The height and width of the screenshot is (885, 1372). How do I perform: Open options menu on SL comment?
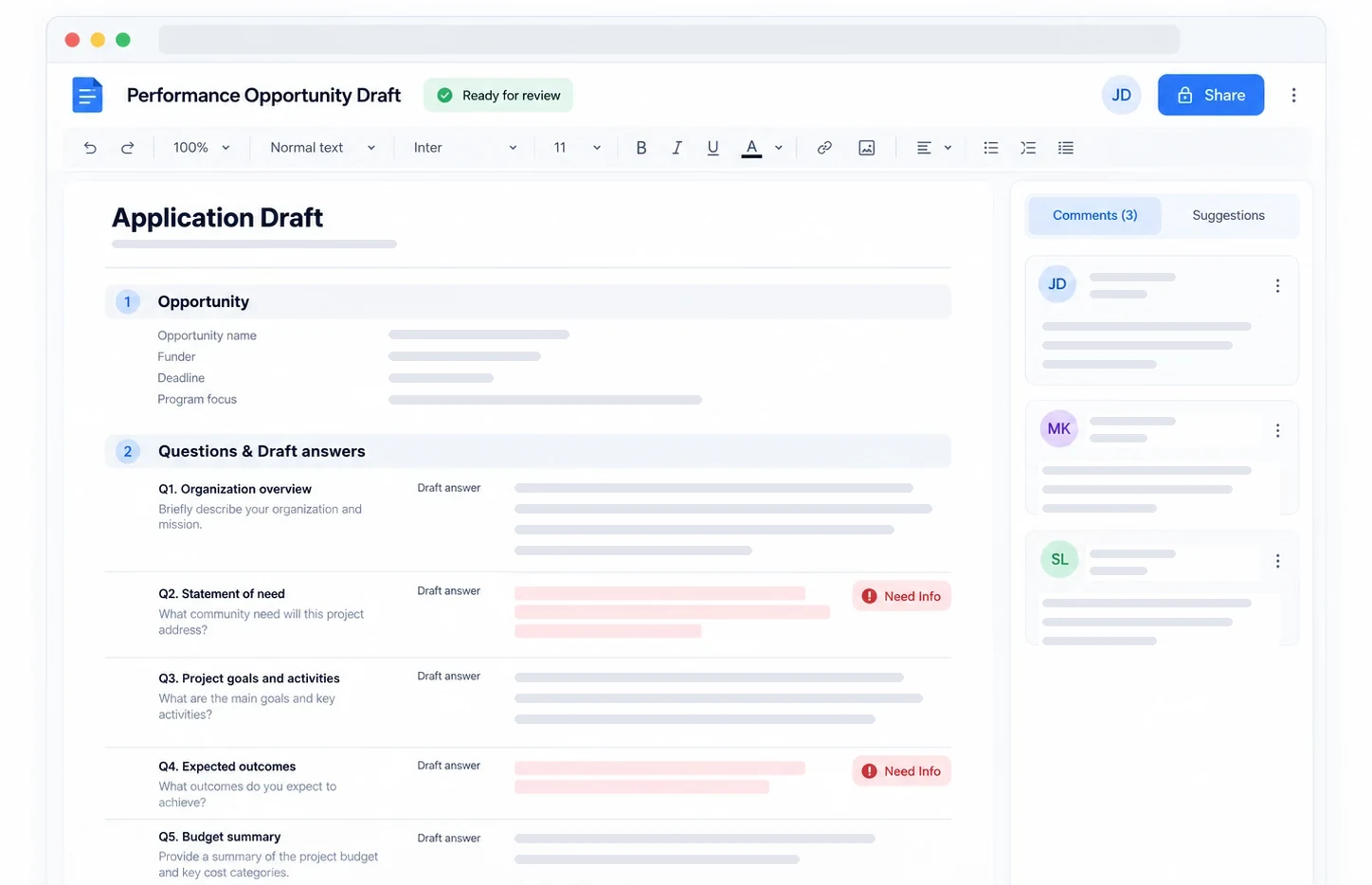coord(1277,561)
